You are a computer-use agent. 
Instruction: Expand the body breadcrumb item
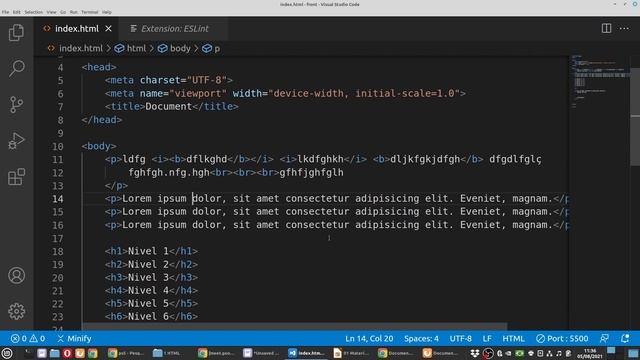tap(174, 48)
